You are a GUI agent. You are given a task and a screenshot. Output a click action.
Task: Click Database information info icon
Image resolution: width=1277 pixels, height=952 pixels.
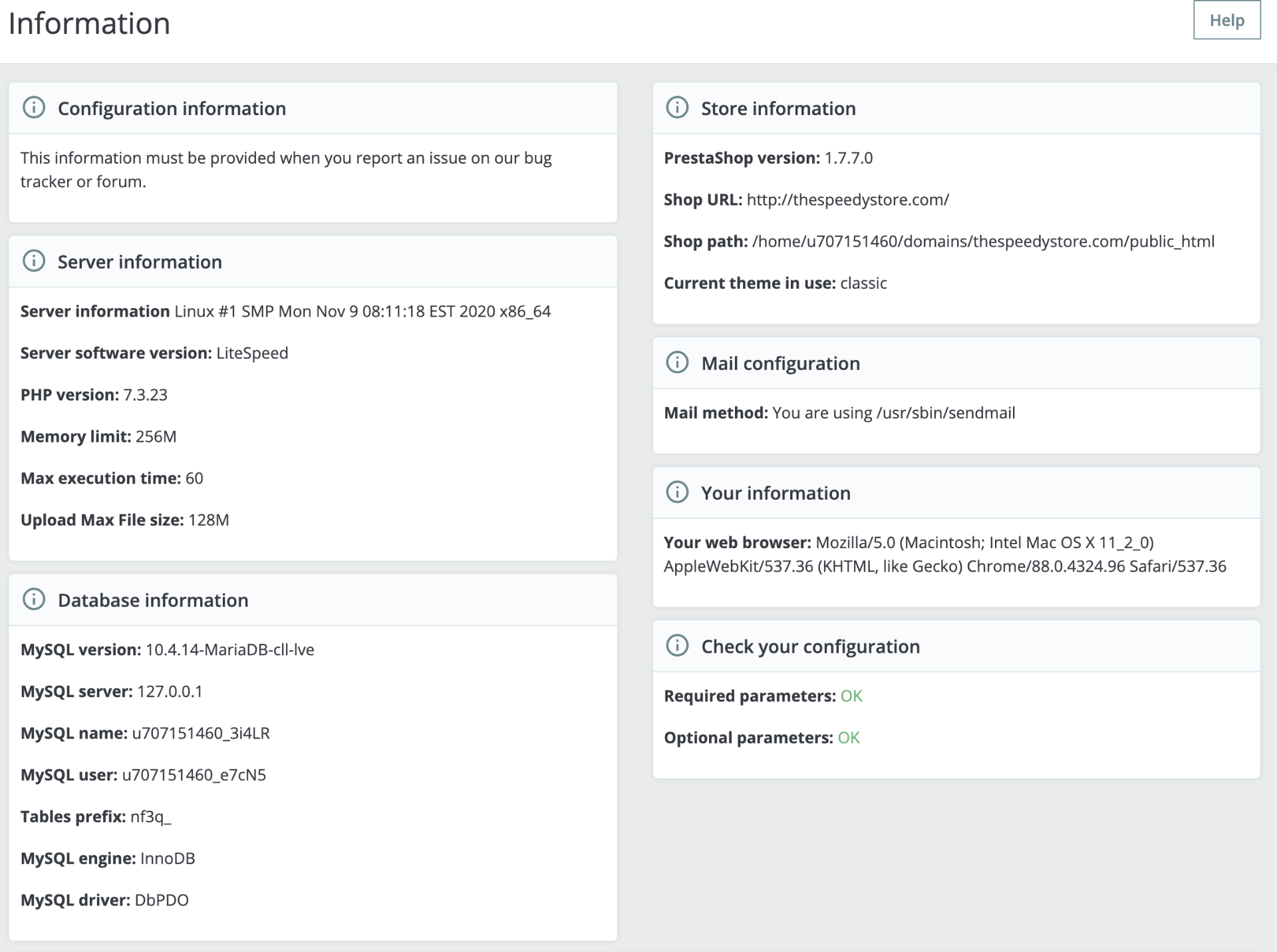(x=34, y=599)
